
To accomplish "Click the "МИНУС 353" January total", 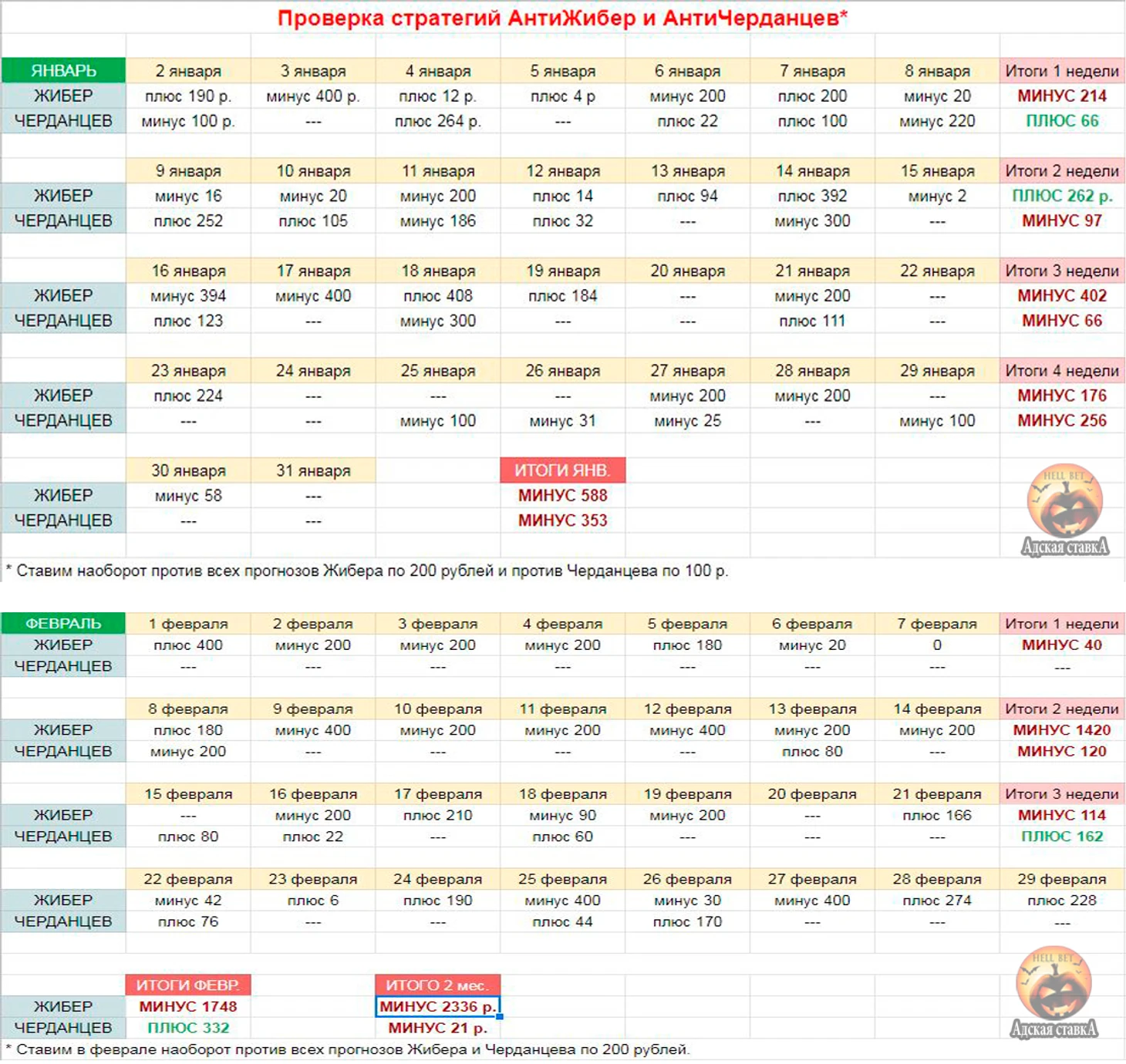I will pos(563,520).
